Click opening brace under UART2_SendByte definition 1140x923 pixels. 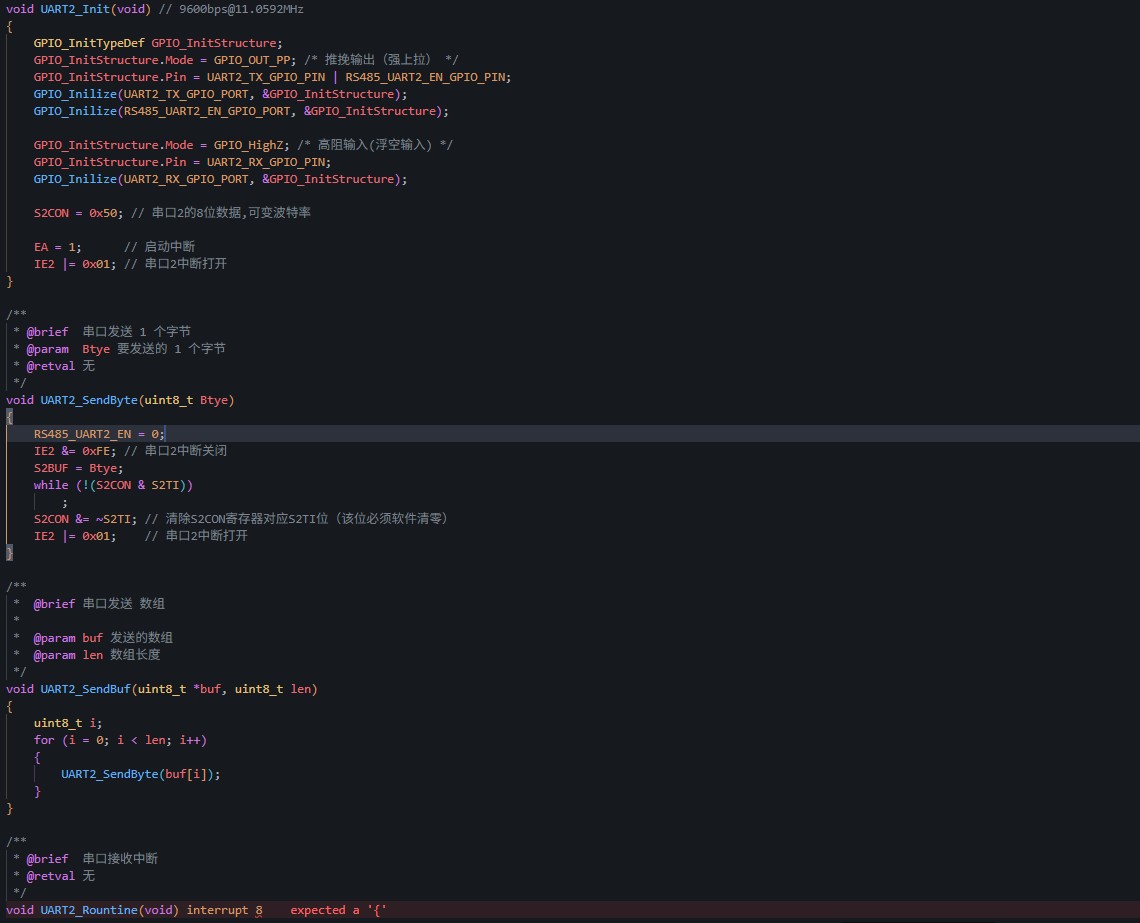pyautogui.click(x=10, y=416)
